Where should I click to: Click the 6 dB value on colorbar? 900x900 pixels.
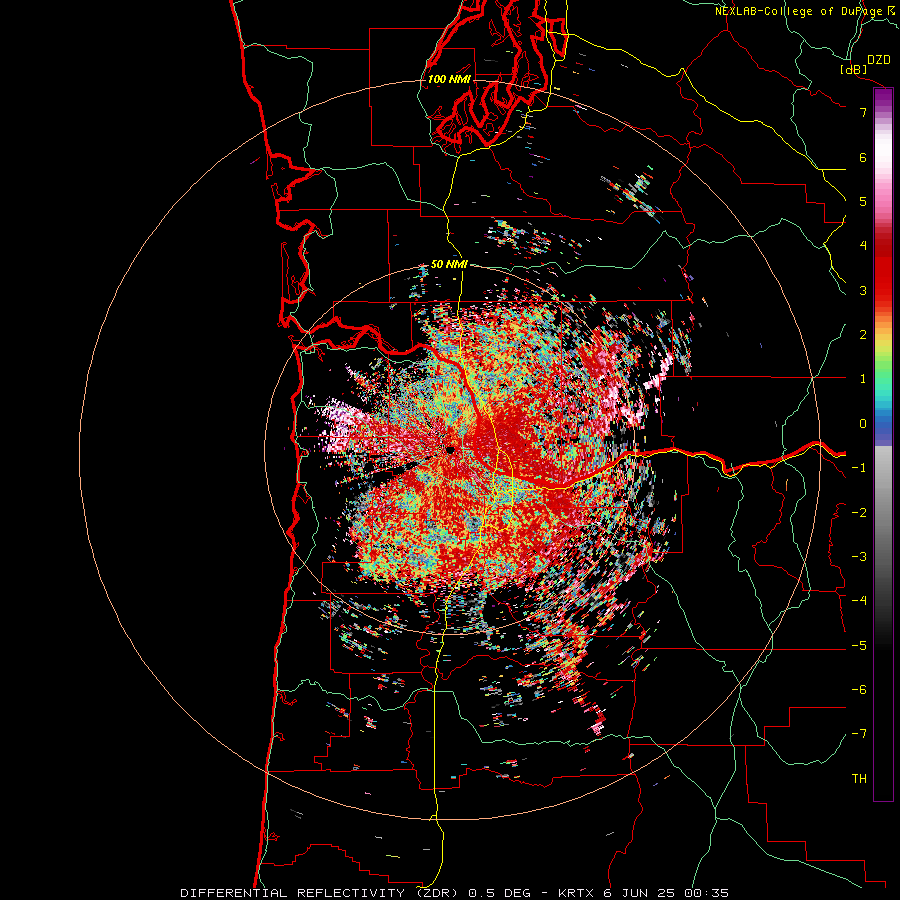[x=863, y=157]
